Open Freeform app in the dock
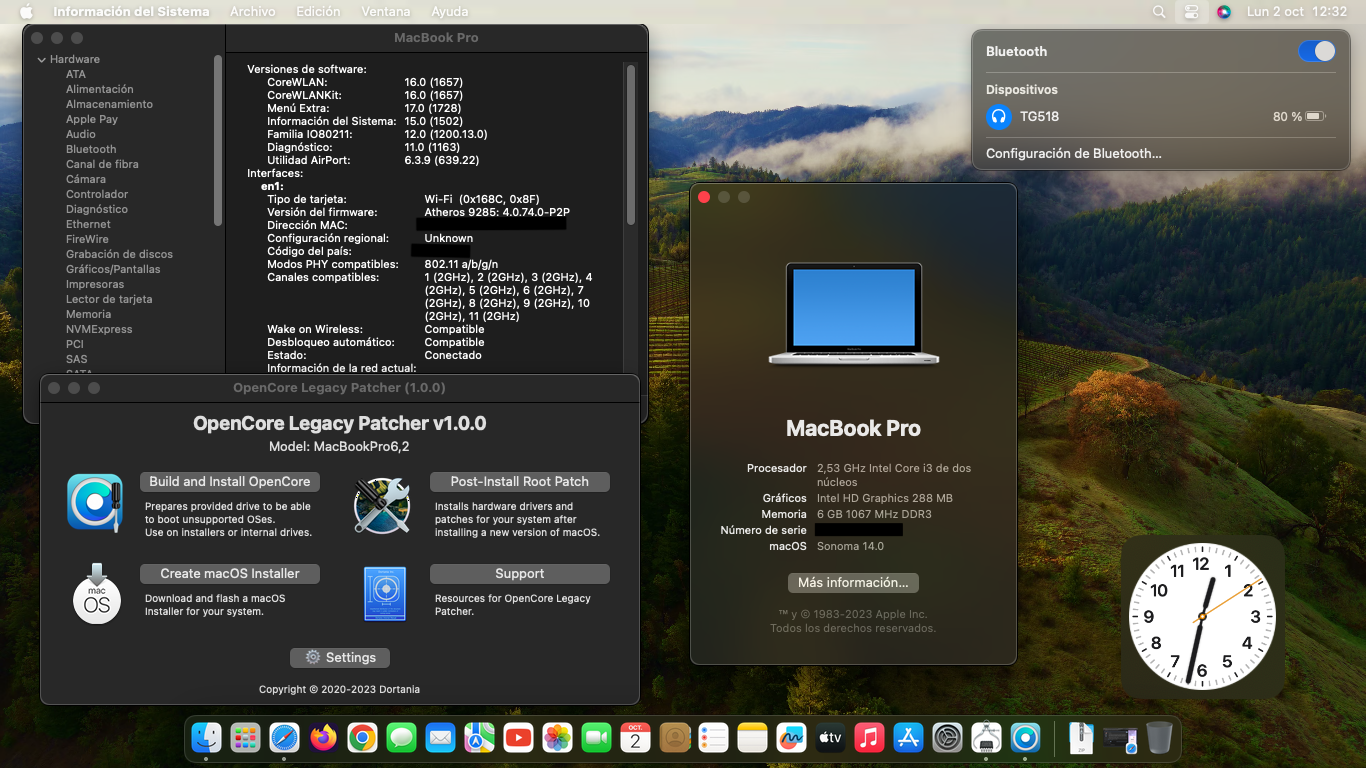The height and width of the screenshot is (768, 1366). (x=791, y=738)
